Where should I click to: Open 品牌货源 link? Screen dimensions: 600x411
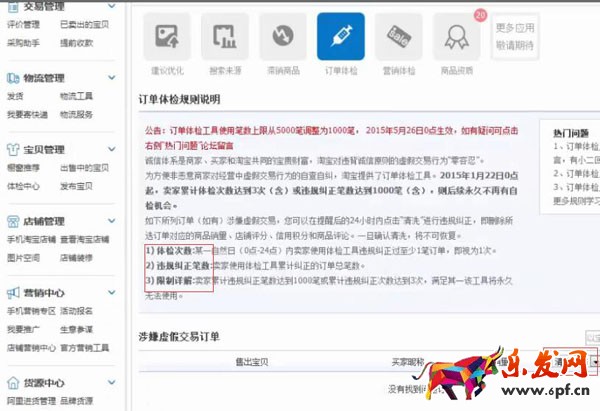(77, 401)
